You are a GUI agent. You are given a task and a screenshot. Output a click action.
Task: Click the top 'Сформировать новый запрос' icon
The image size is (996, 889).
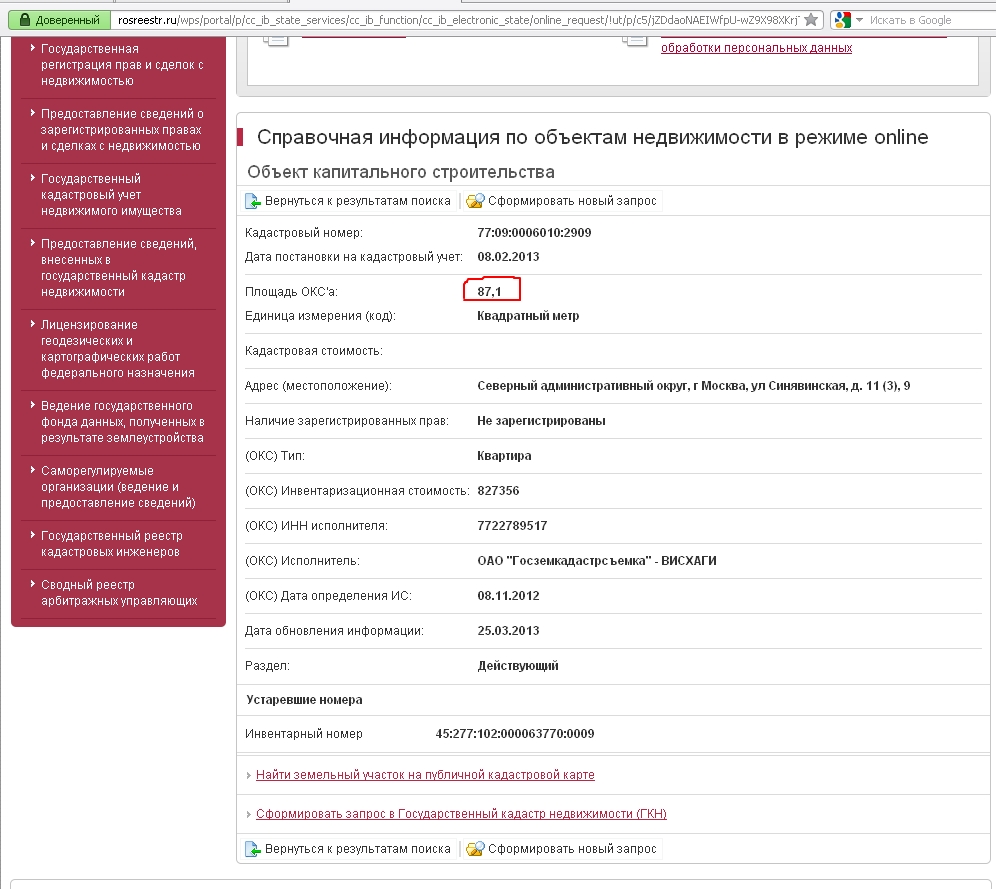pos(476,201)
